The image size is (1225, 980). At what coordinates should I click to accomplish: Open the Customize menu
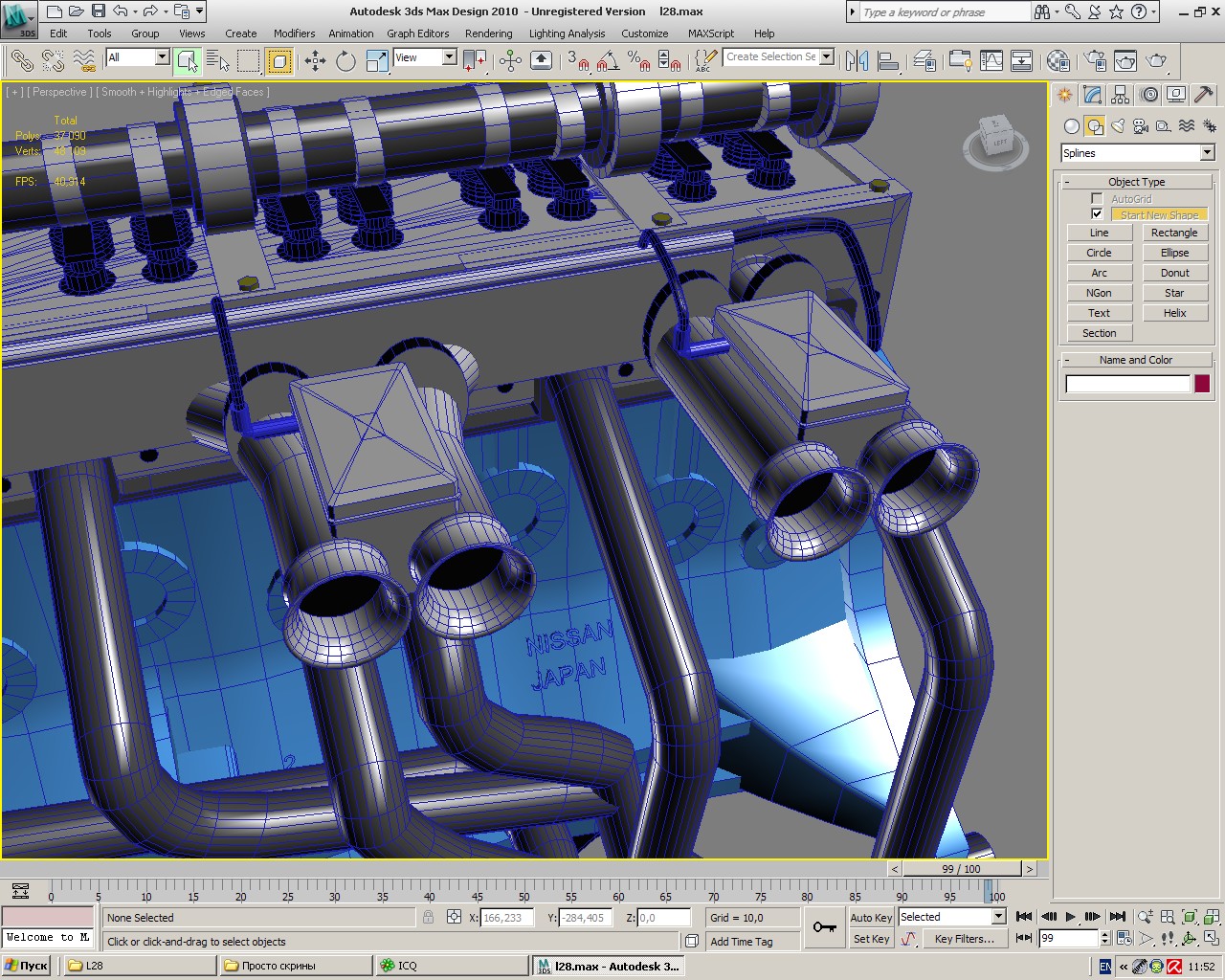(645, 33)
